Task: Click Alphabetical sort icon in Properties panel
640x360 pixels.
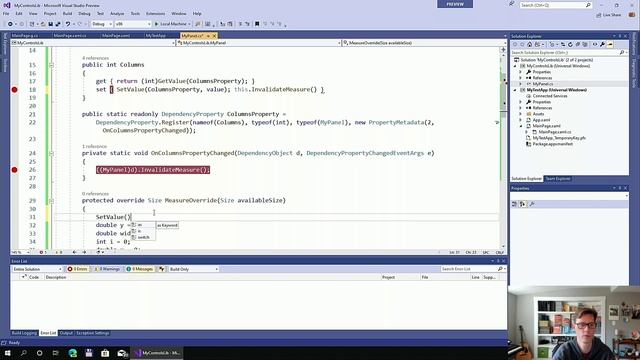Action: click(x=522, y=204)
